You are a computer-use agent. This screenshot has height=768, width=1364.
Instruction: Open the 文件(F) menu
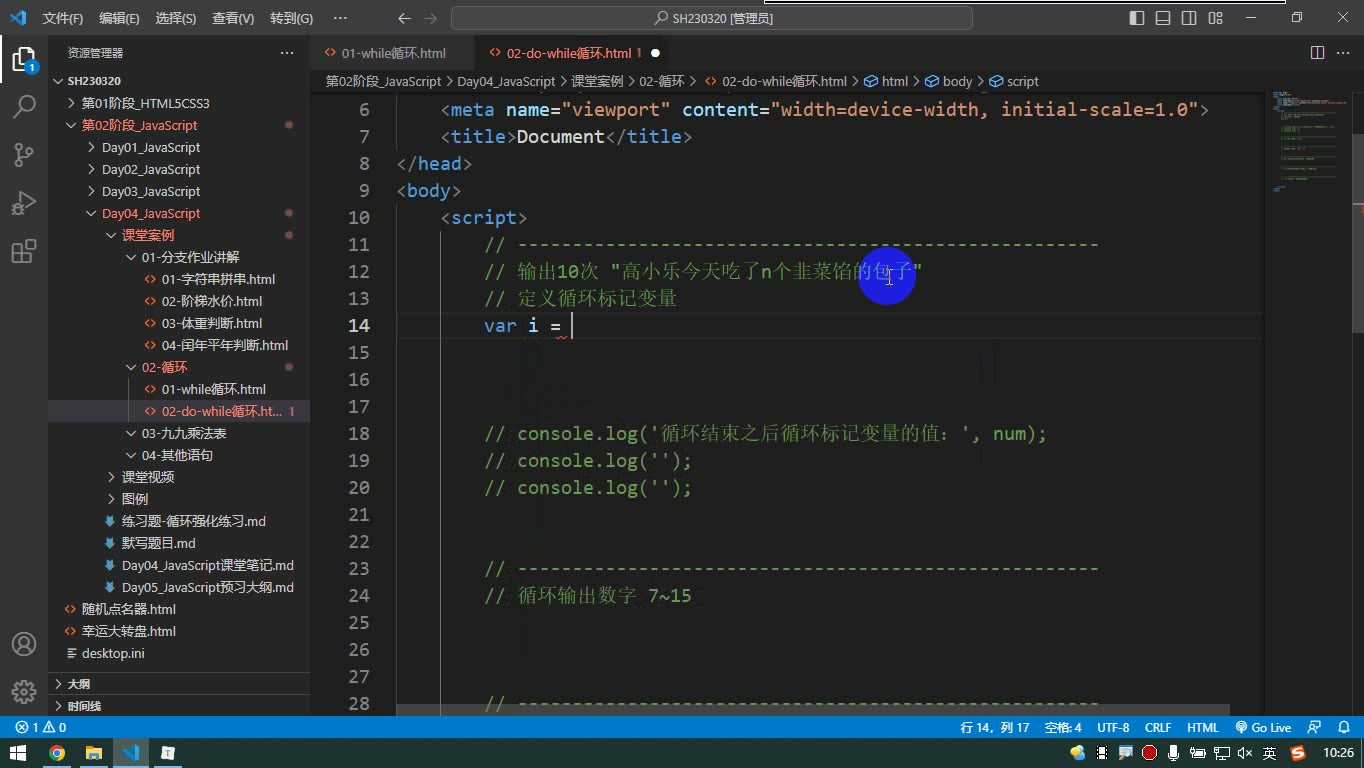click(63, 18)
